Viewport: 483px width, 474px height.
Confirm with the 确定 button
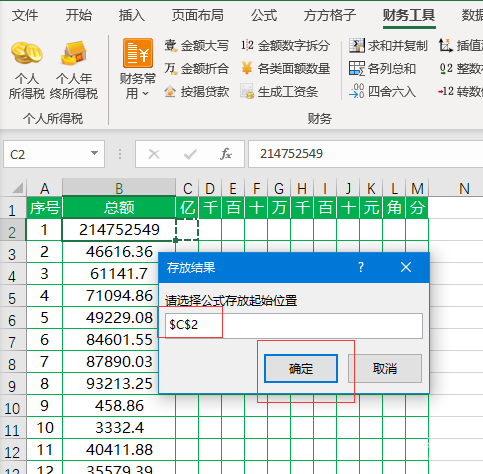(301, 368)
